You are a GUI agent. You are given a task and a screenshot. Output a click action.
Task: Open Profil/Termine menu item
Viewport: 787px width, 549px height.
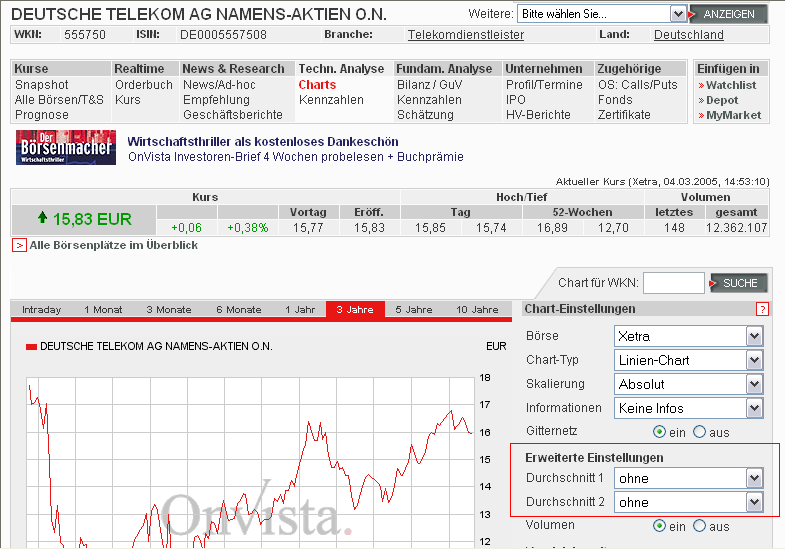(x=544, y=85)
